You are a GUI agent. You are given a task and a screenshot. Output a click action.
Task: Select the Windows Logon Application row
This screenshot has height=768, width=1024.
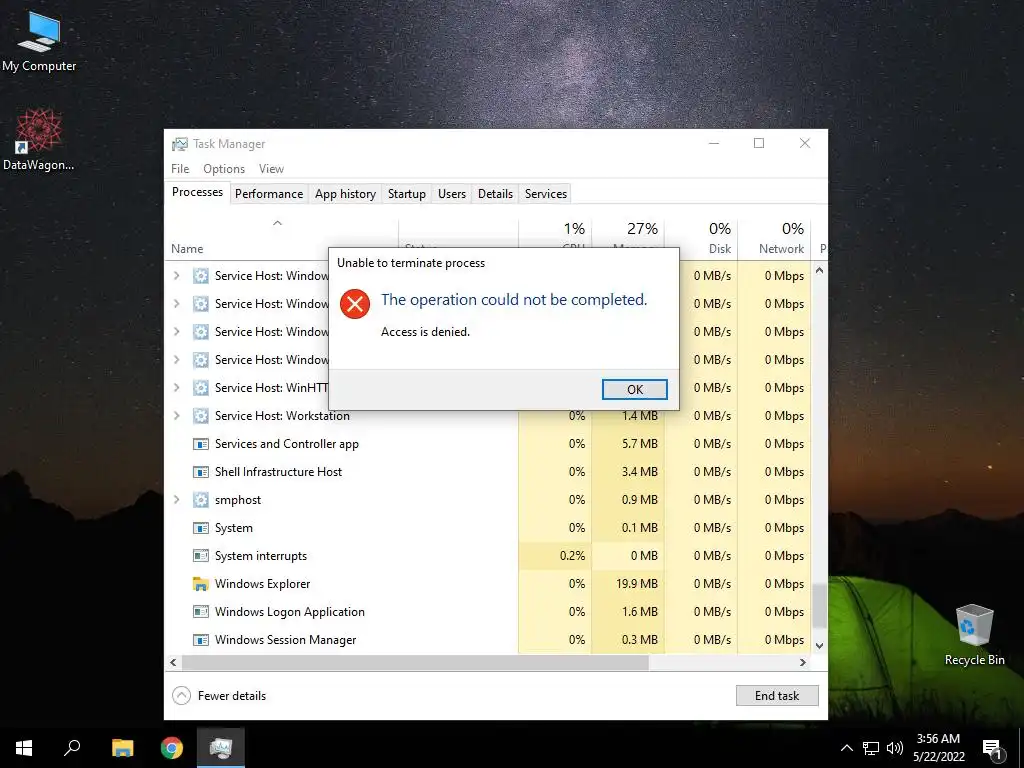[x=488, y=612]
